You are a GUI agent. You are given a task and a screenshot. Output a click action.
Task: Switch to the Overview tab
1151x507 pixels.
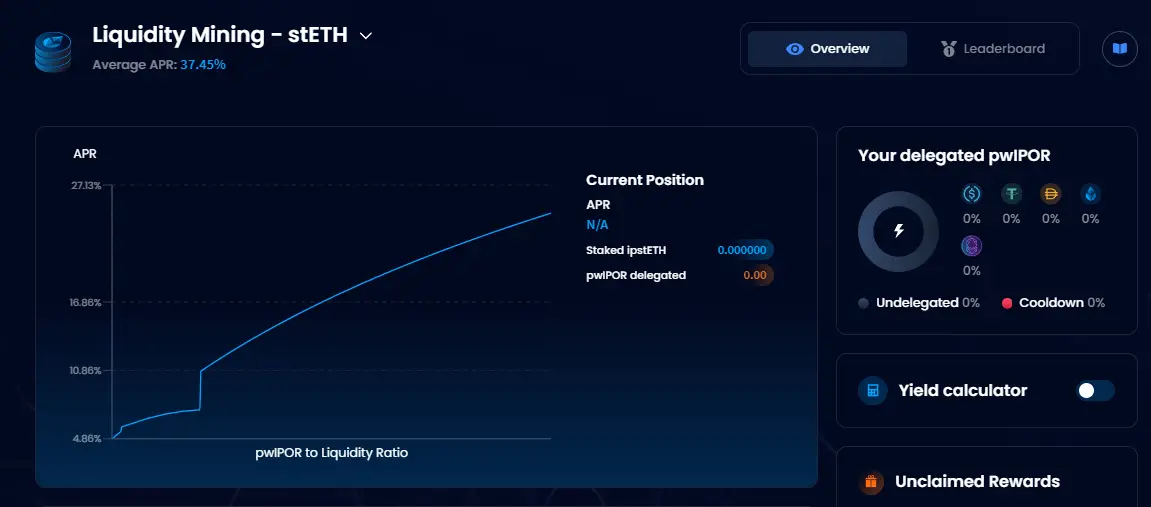pyautogui.click(x=827, y=49)
